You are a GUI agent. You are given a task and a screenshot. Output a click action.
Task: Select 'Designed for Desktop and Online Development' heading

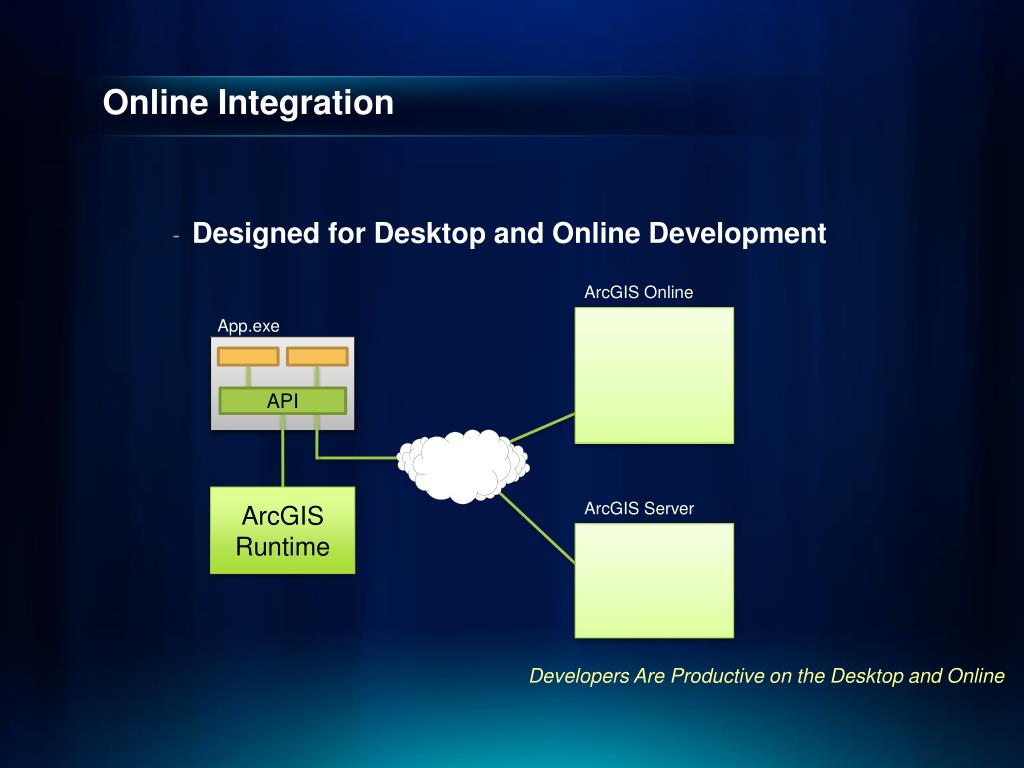tap(509, 233)
